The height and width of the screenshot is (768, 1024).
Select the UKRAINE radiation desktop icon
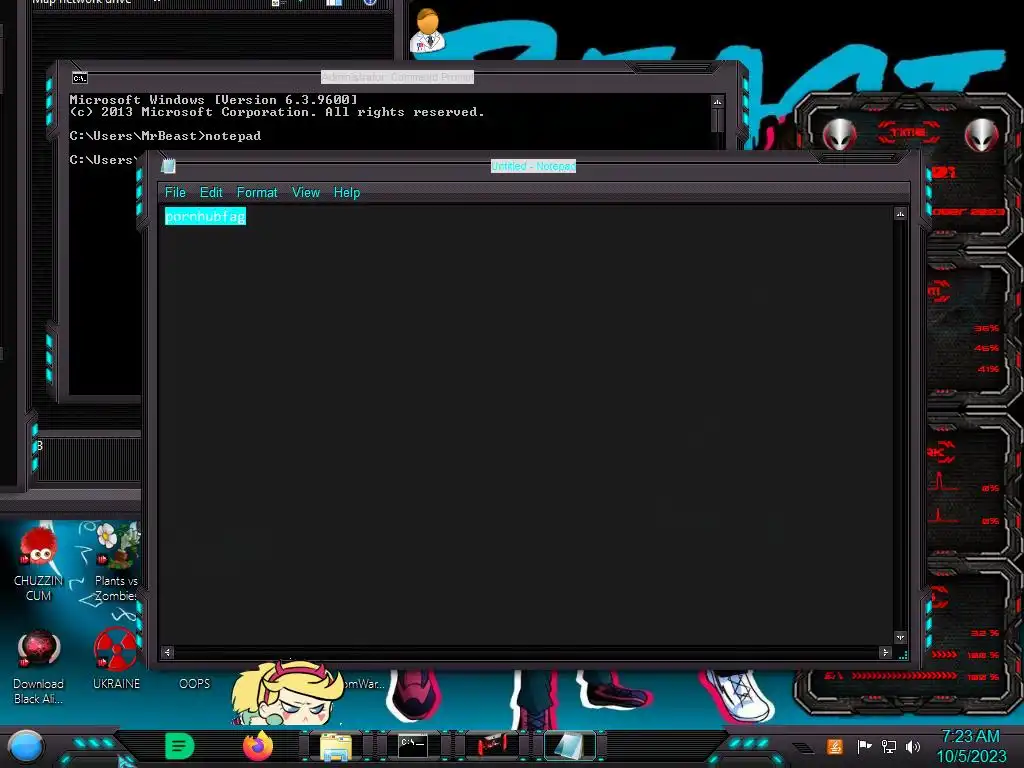tap(116, 659)
